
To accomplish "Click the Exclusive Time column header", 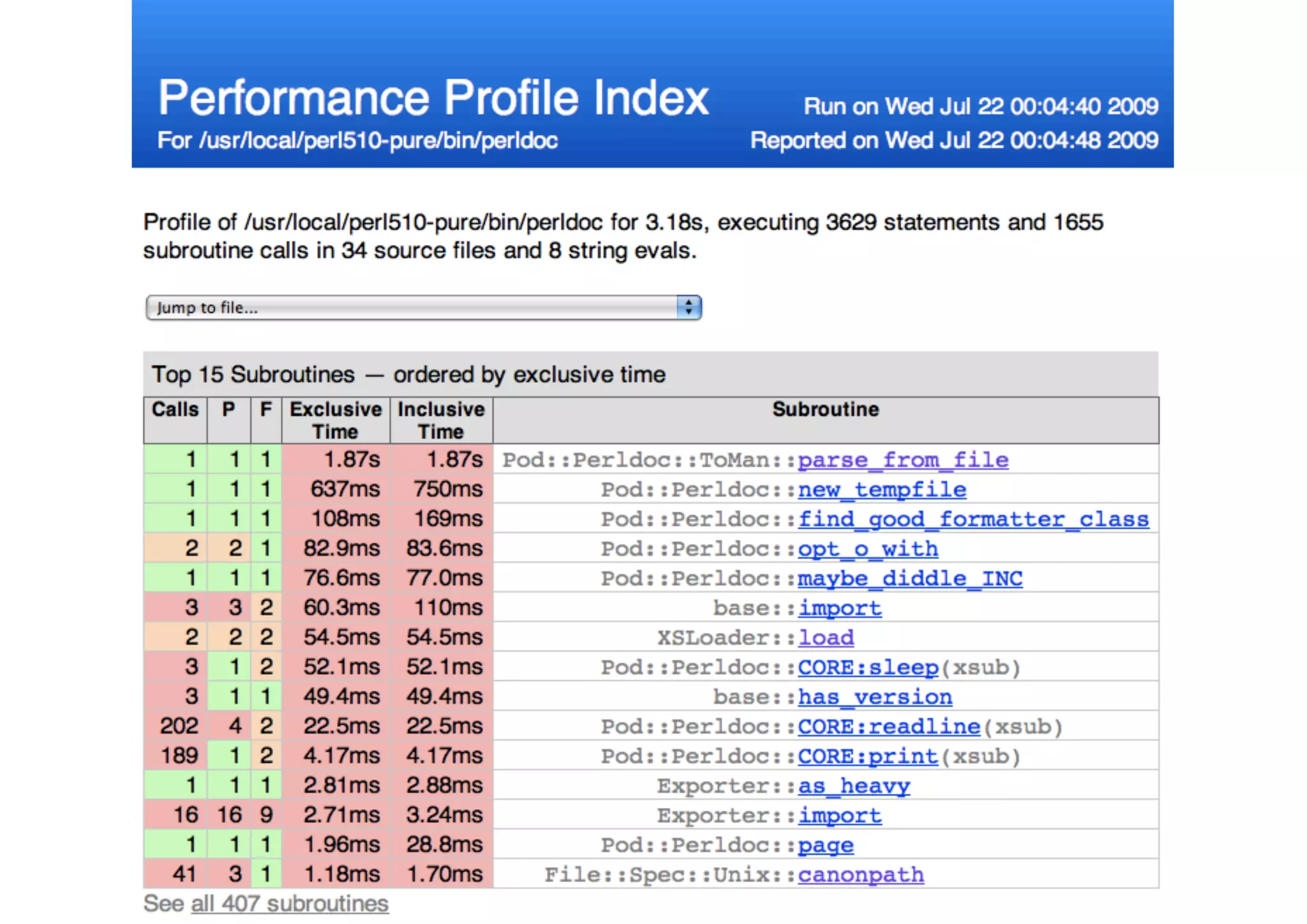I will point(336,420).
